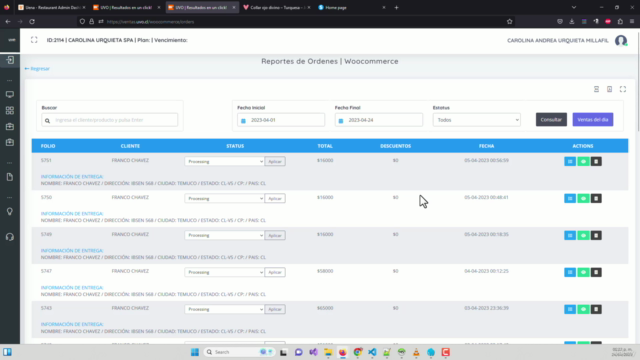This screenshot has width=640, height=360.
Task: Switch to the Home page browser tab
Action: point(352,7)
